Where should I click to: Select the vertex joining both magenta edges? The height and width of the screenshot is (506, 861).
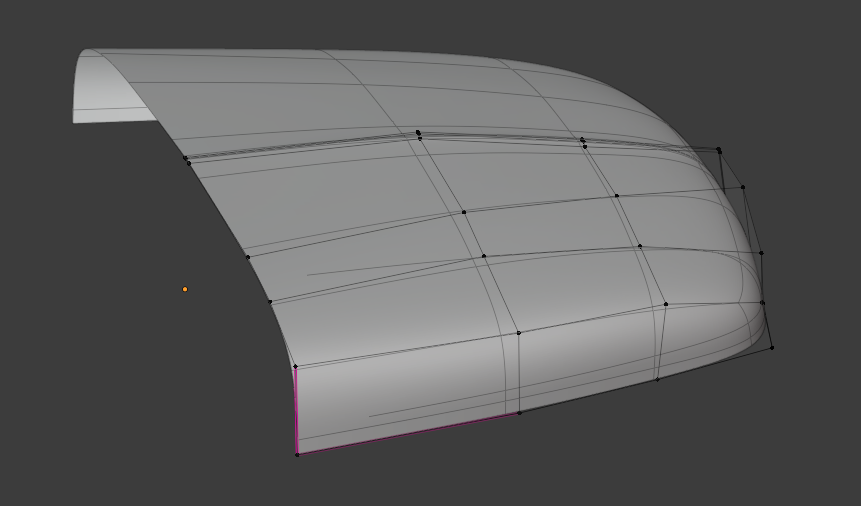pos(297,454)
